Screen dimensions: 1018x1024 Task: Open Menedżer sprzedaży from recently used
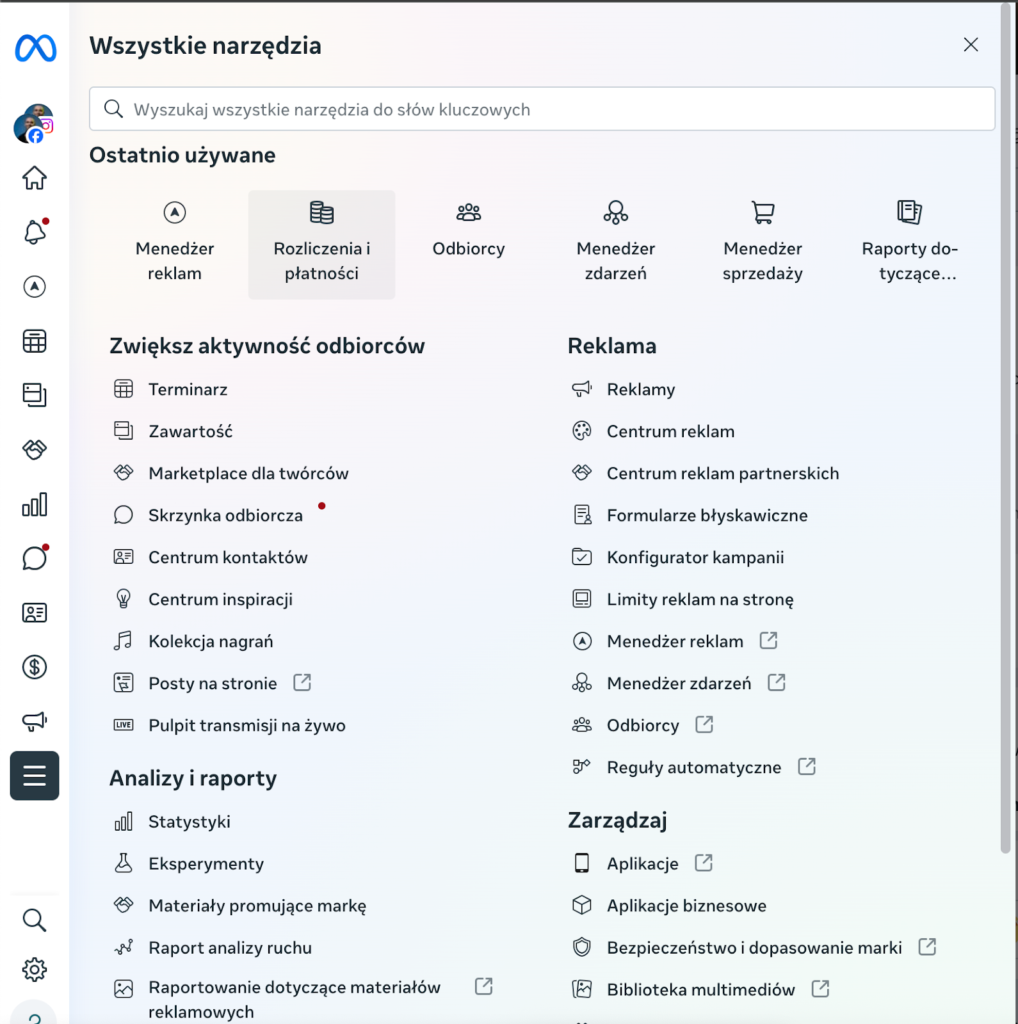[763, 245]
